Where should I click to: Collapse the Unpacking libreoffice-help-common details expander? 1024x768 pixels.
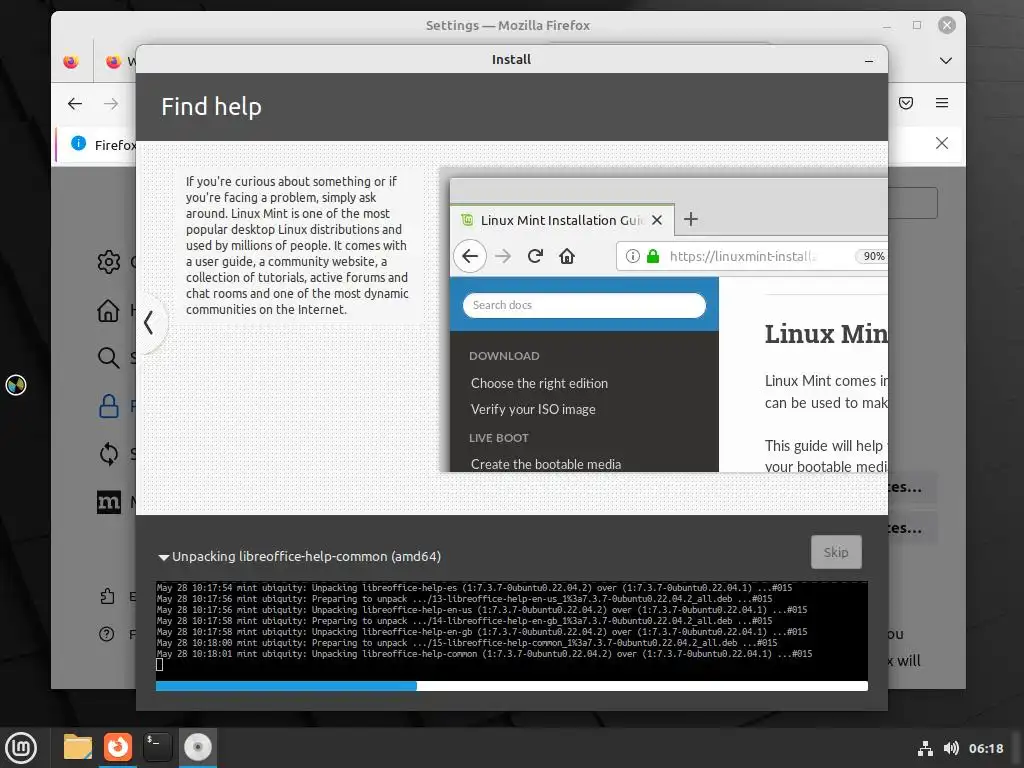tap(163, 557)
